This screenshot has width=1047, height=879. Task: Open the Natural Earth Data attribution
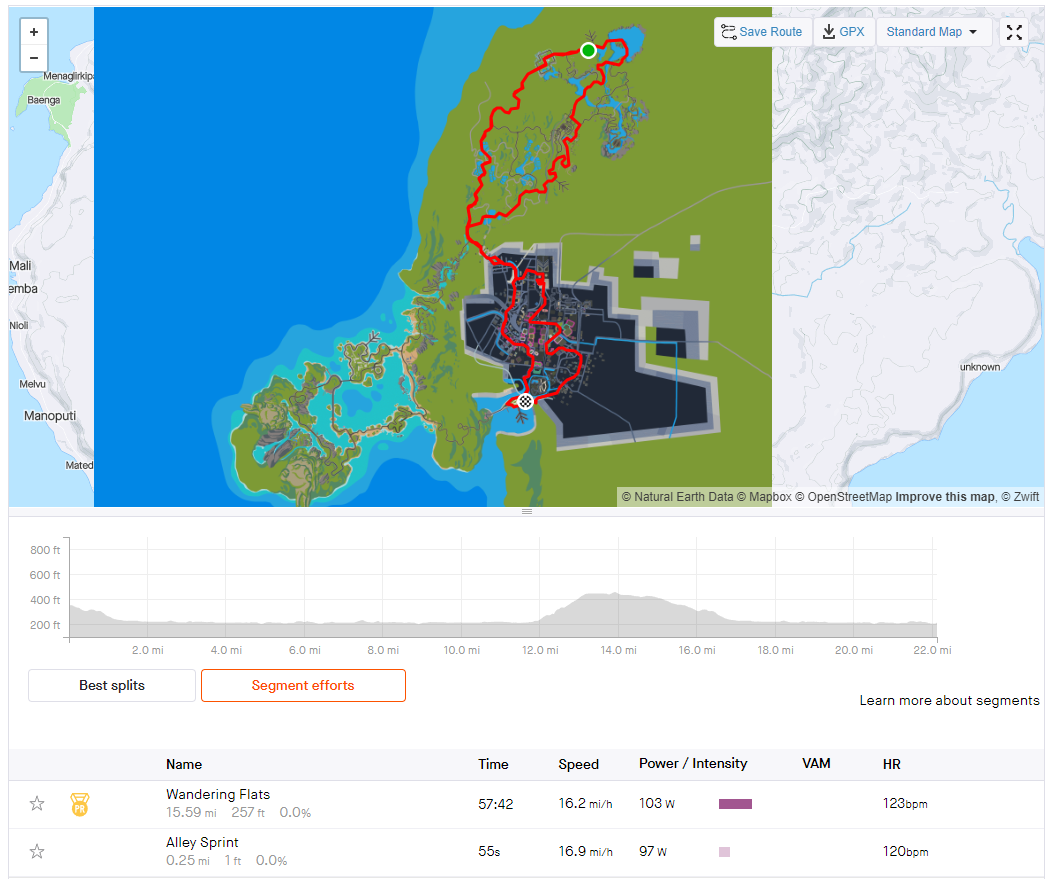pyautogui.click(x=678, y=497)
